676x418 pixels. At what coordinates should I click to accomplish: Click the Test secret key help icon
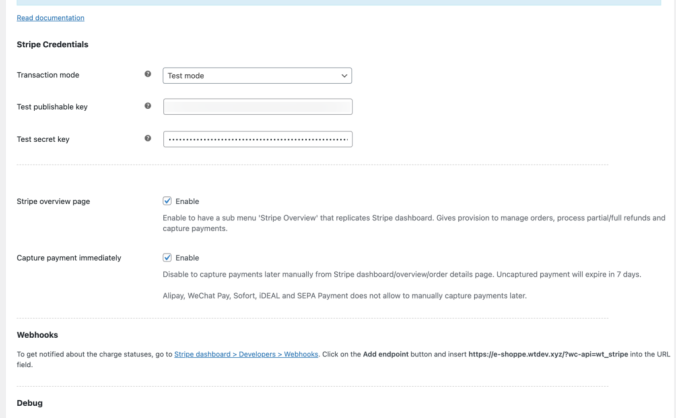tap(148, 138)
